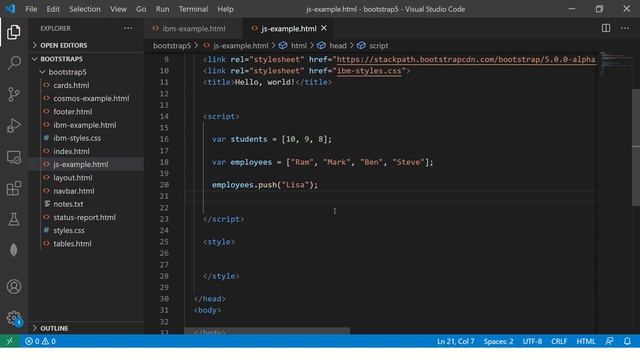Split the editor to the right
Screen dimensions: 640x360
(606, 28)
